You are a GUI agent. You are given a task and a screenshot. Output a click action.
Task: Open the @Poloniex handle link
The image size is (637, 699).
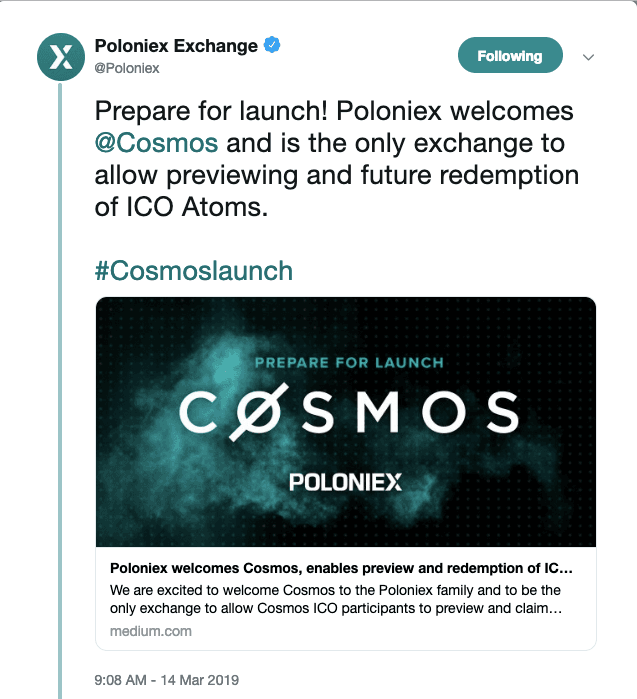coord(127,68)
